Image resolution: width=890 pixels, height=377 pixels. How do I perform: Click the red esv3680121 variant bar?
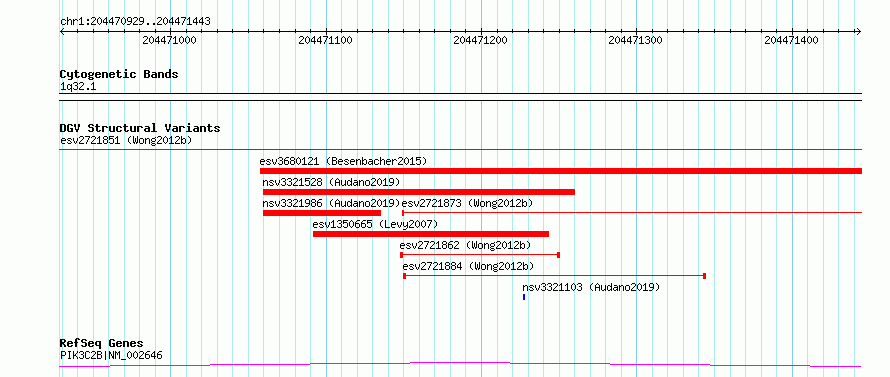tap(561, 171)
